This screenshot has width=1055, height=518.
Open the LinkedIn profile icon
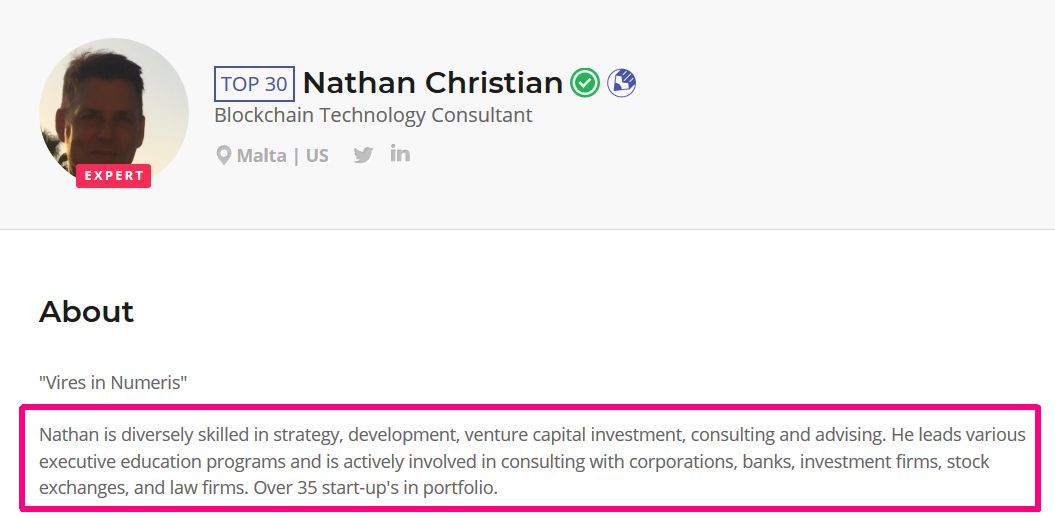coord(400,154)
